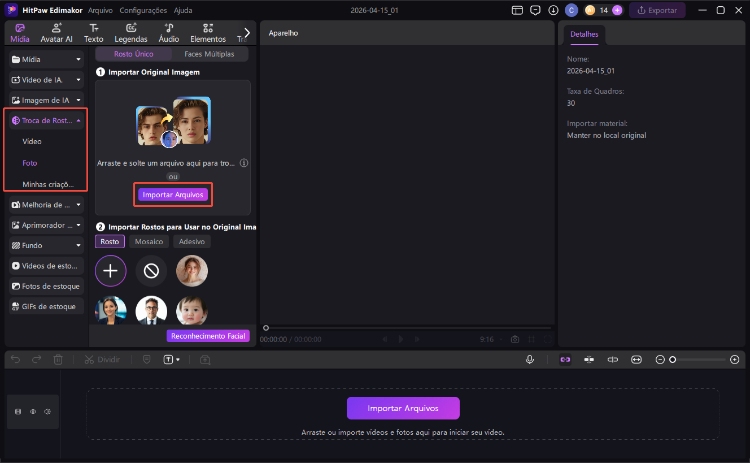Click the timeline zoom slider

[698, 359]
